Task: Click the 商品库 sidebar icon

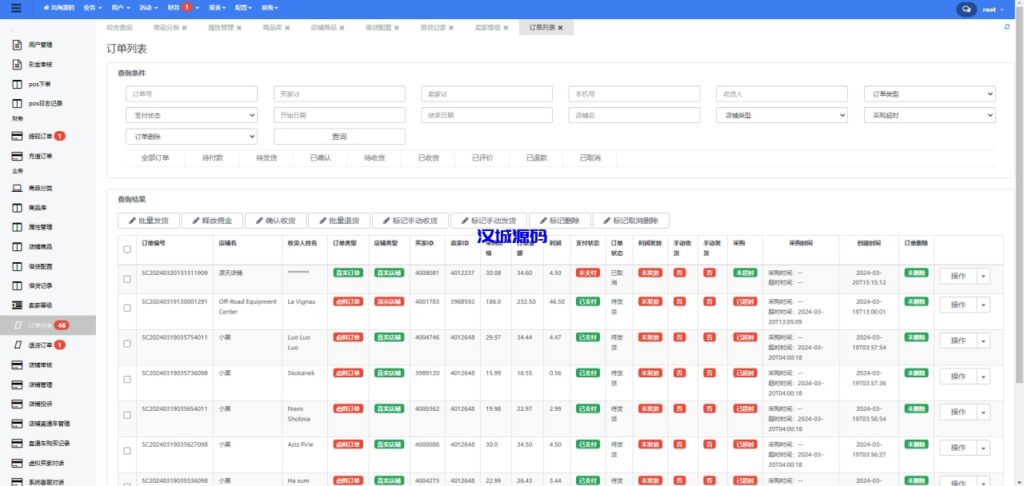Action: (x=18, y=208)
